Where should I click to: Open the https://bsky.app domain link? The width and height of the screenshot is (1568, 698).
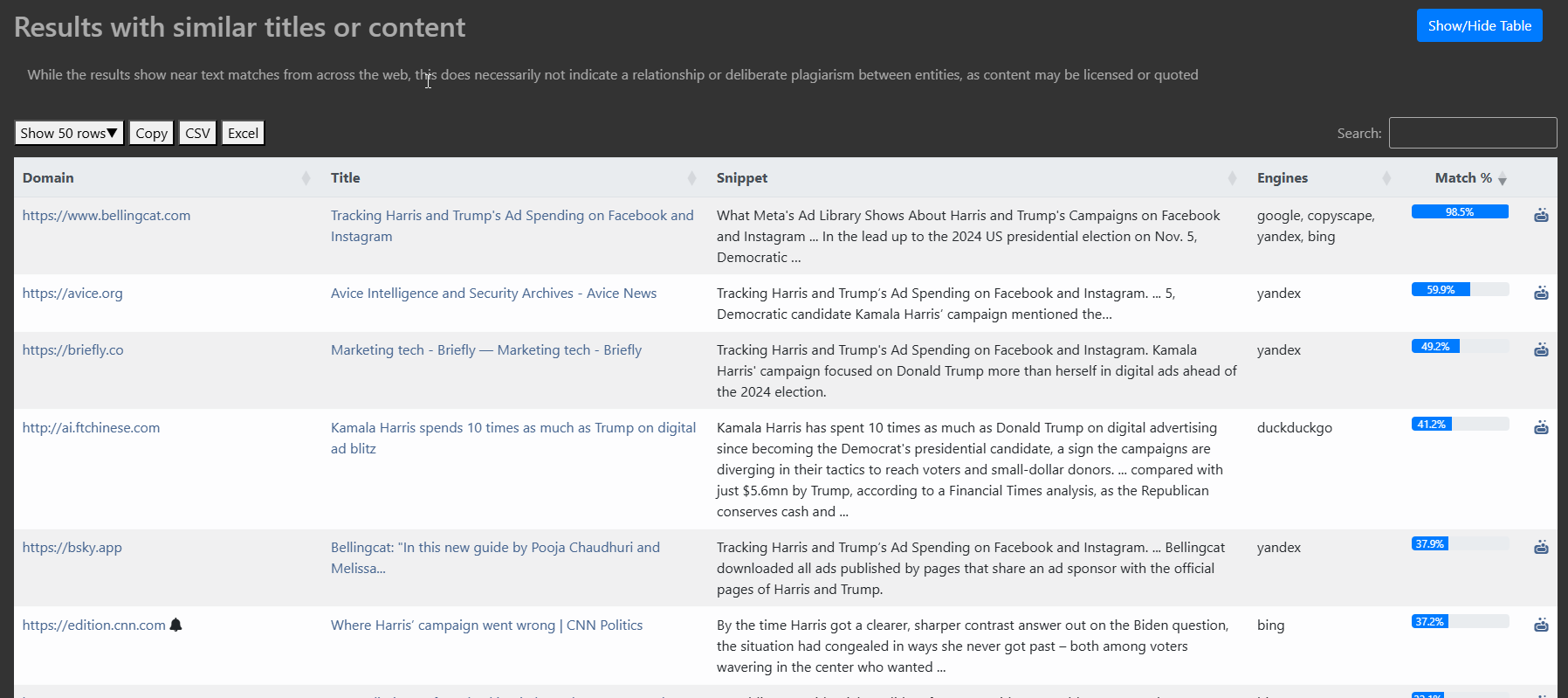72,547
